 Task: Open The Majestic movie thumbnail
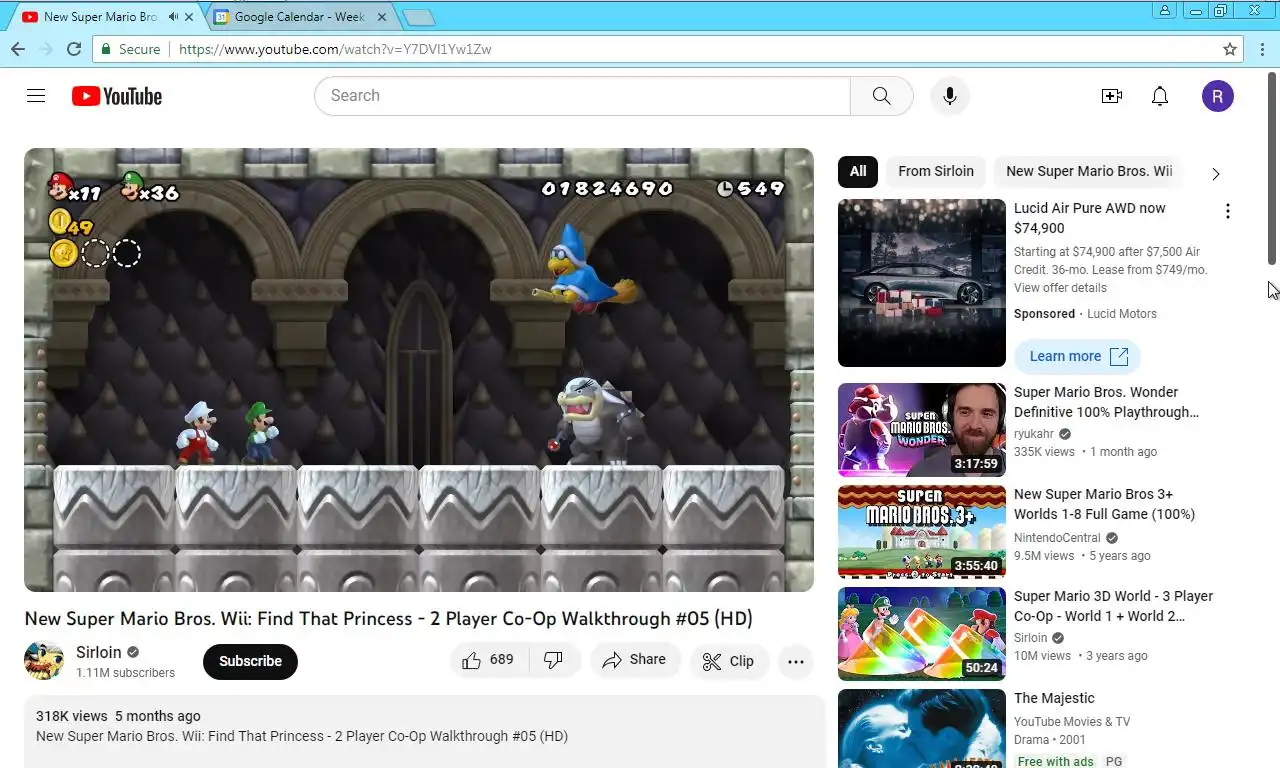point(922,728)
